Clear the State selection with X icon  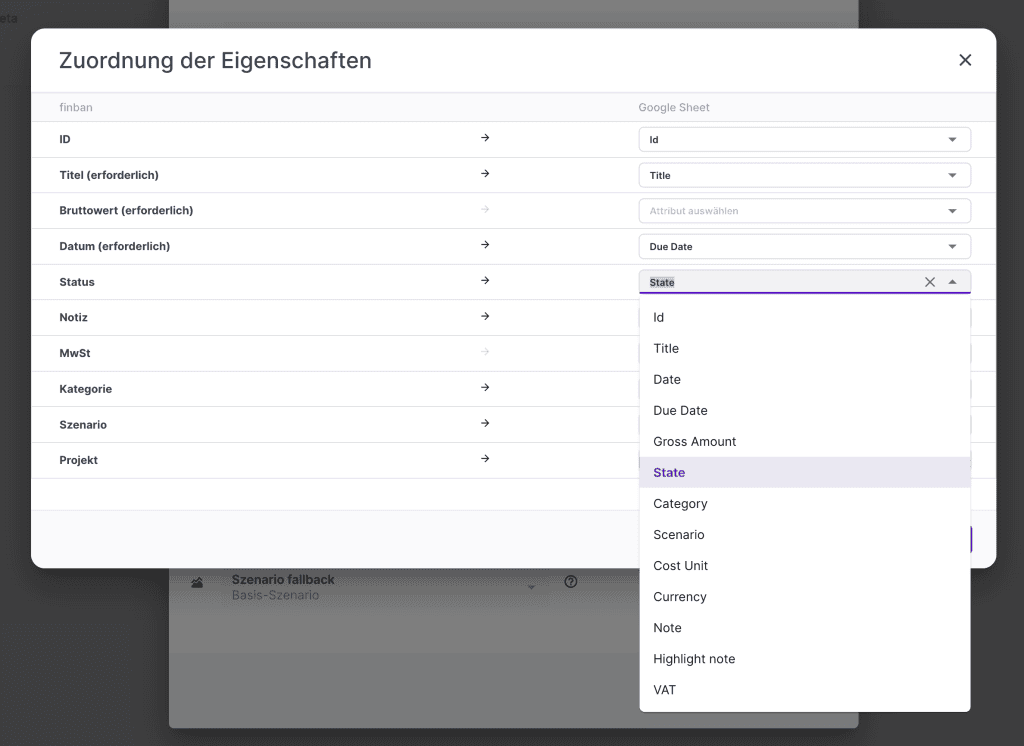[x=930, y=282]
